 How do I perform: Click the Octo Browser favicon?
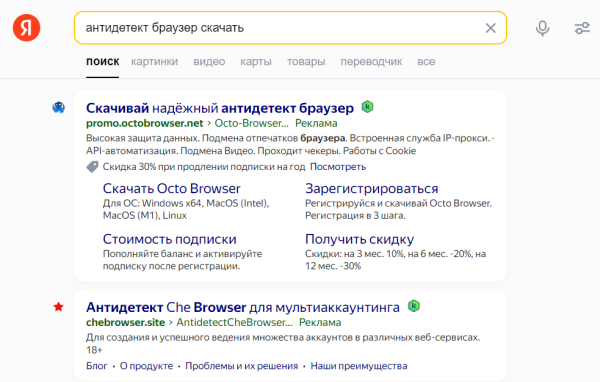pyautogui.click(x=59, y=108)
